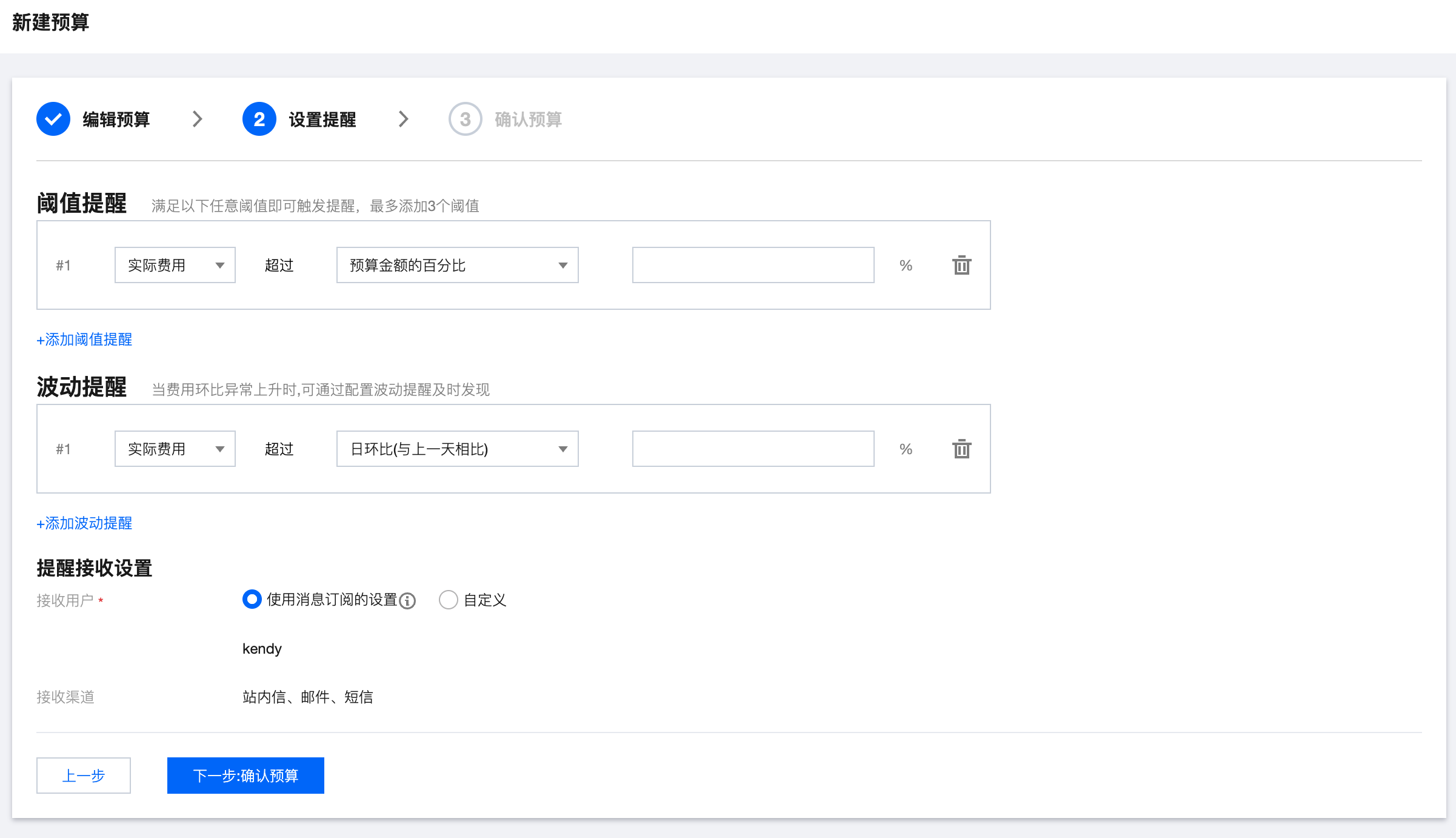
Task: Click the completed checkmark step icon
Action: tap(53, 119)
